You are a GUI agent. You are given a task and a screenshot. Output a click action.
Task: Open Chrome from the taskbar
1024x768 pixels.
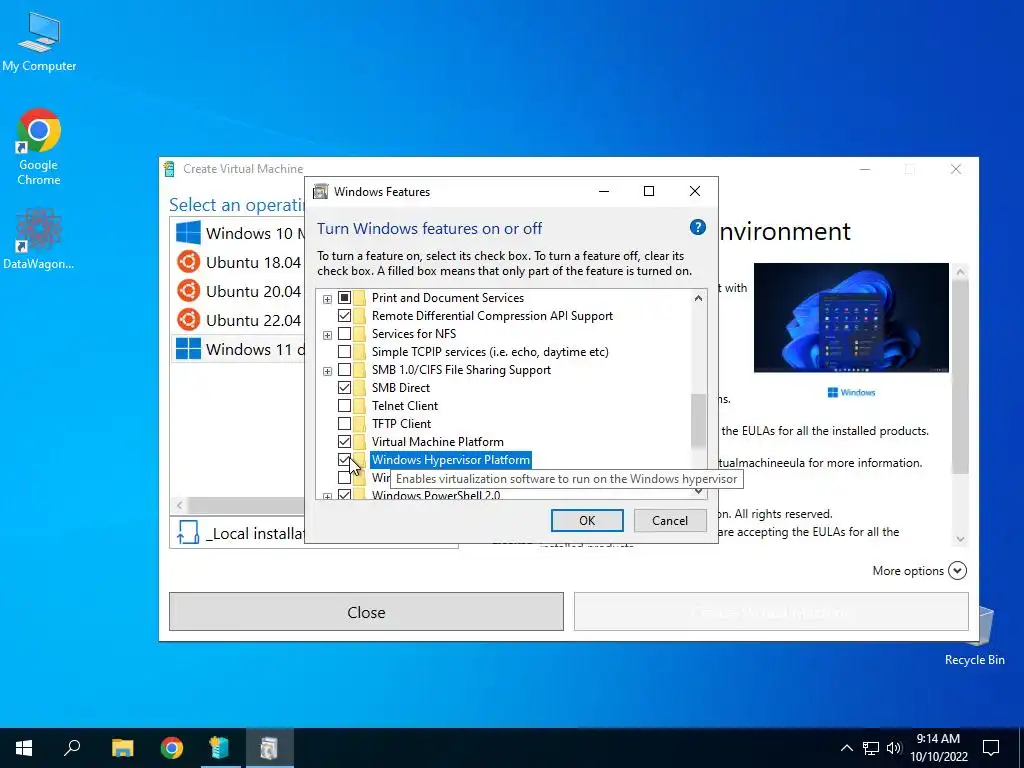click(x=172, y=748)
